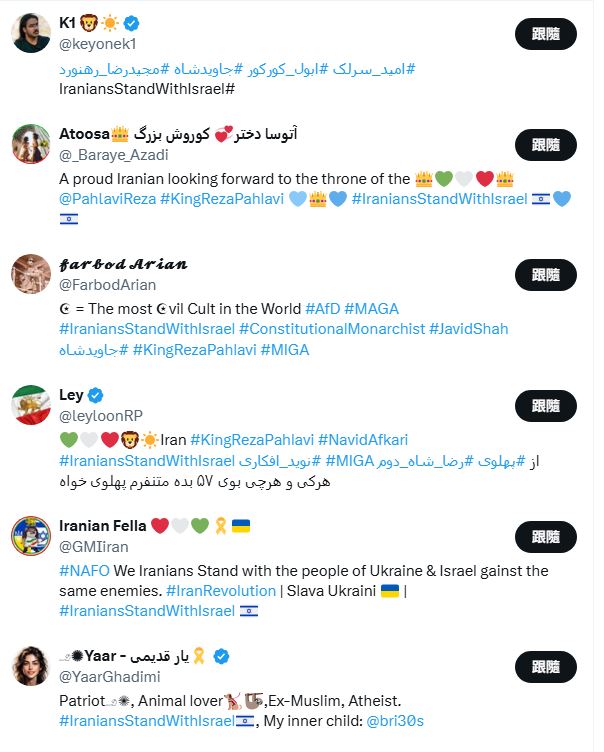Click the #ConstitutionalMonarchist hashtag
This screenshot has height=752, width=604.
[x=332, y=329]
